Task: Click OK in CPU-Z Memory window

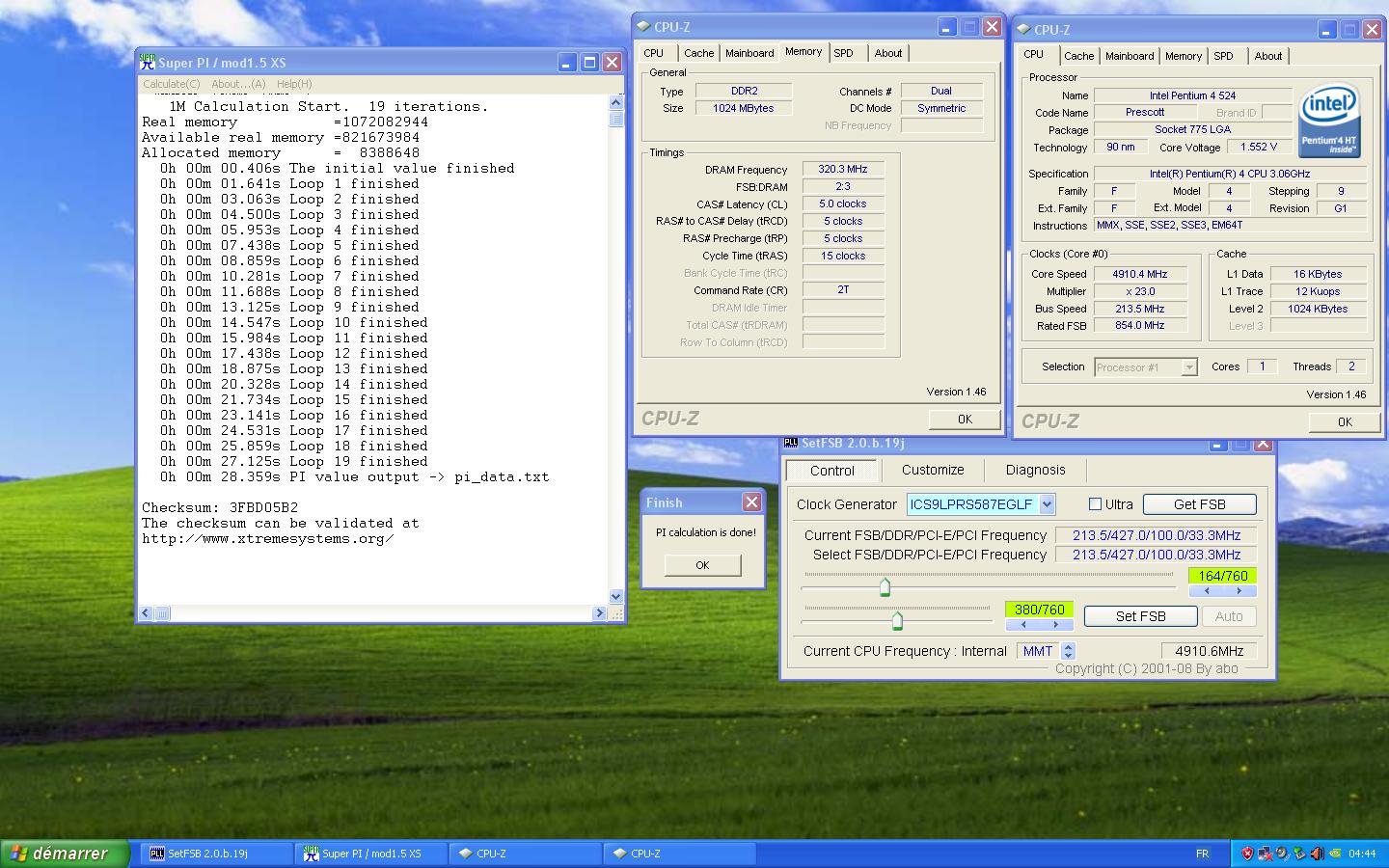Action: point(965,419)
